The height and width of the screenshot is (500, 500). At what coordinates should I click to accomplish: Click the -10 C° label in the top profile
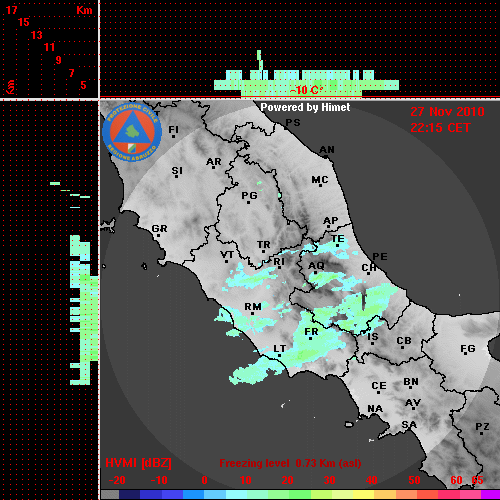point(306,90)
